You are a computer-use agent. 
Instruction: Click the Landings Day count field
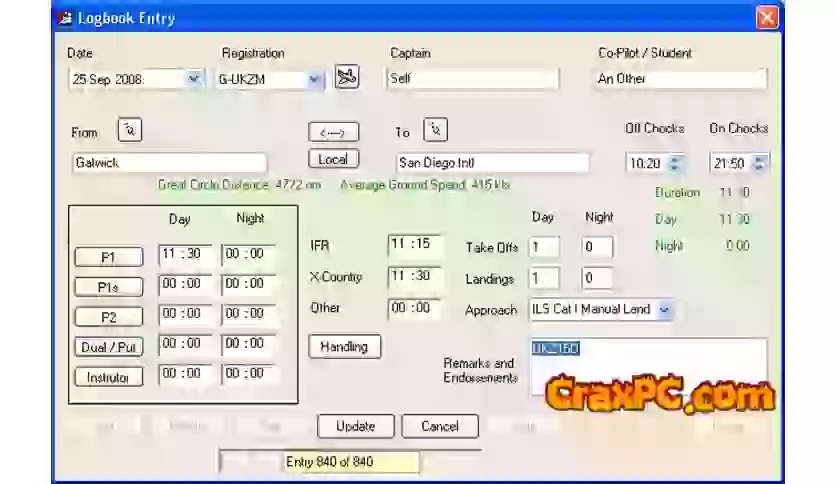click(544, 278)
